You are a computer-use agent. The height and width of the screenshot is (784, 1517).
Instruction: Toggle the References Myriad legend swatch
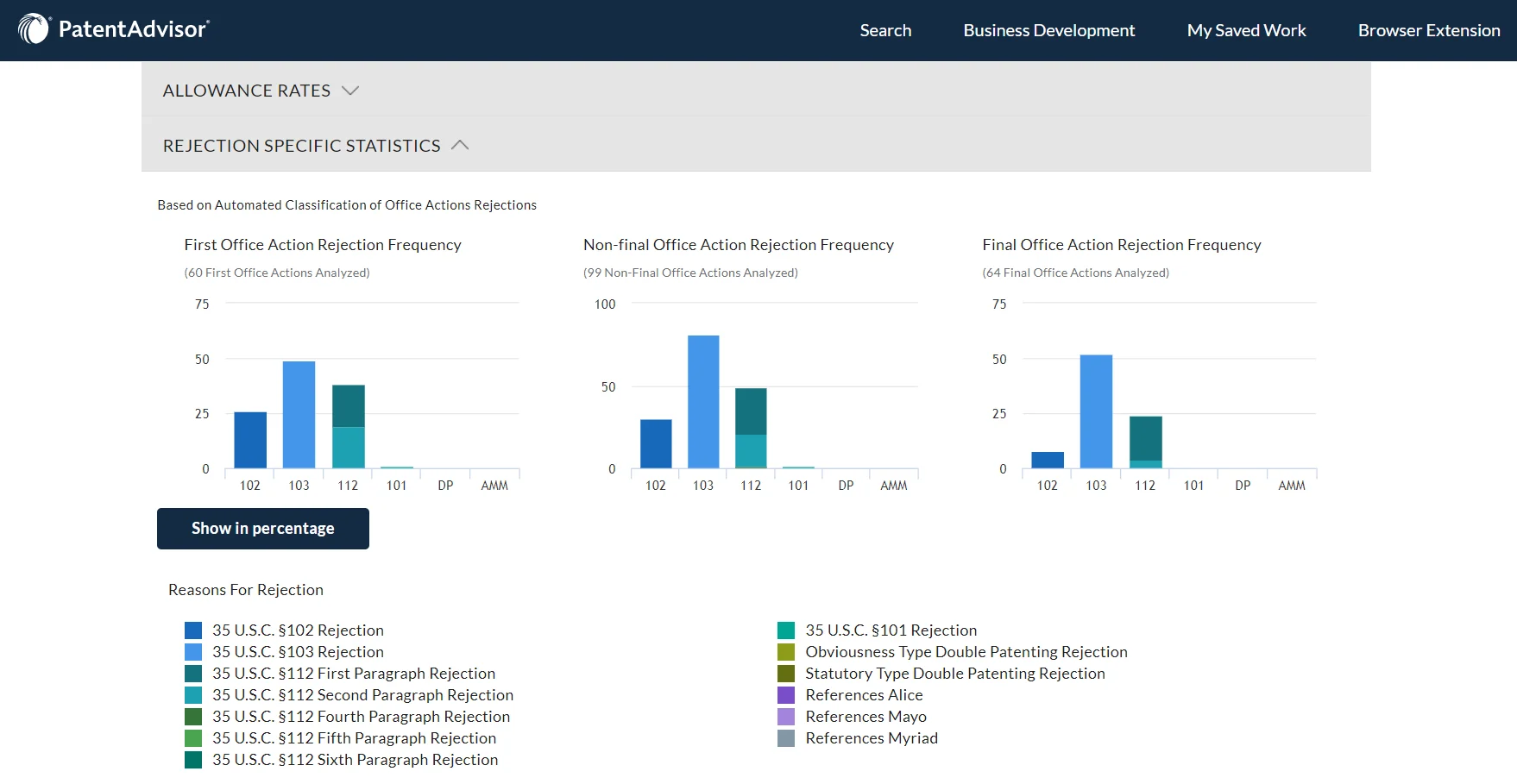click(x=786, y=738)
